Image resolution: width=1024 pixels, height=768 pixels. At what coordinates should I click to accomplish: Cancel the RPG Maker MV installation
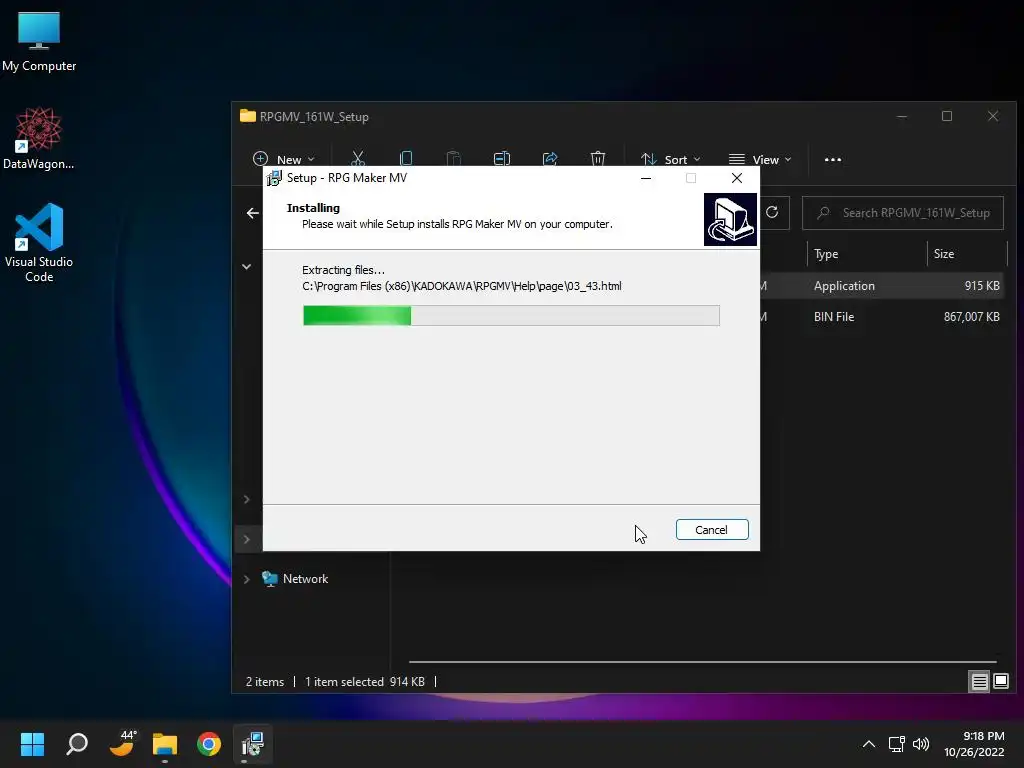[x=712, y=530]
